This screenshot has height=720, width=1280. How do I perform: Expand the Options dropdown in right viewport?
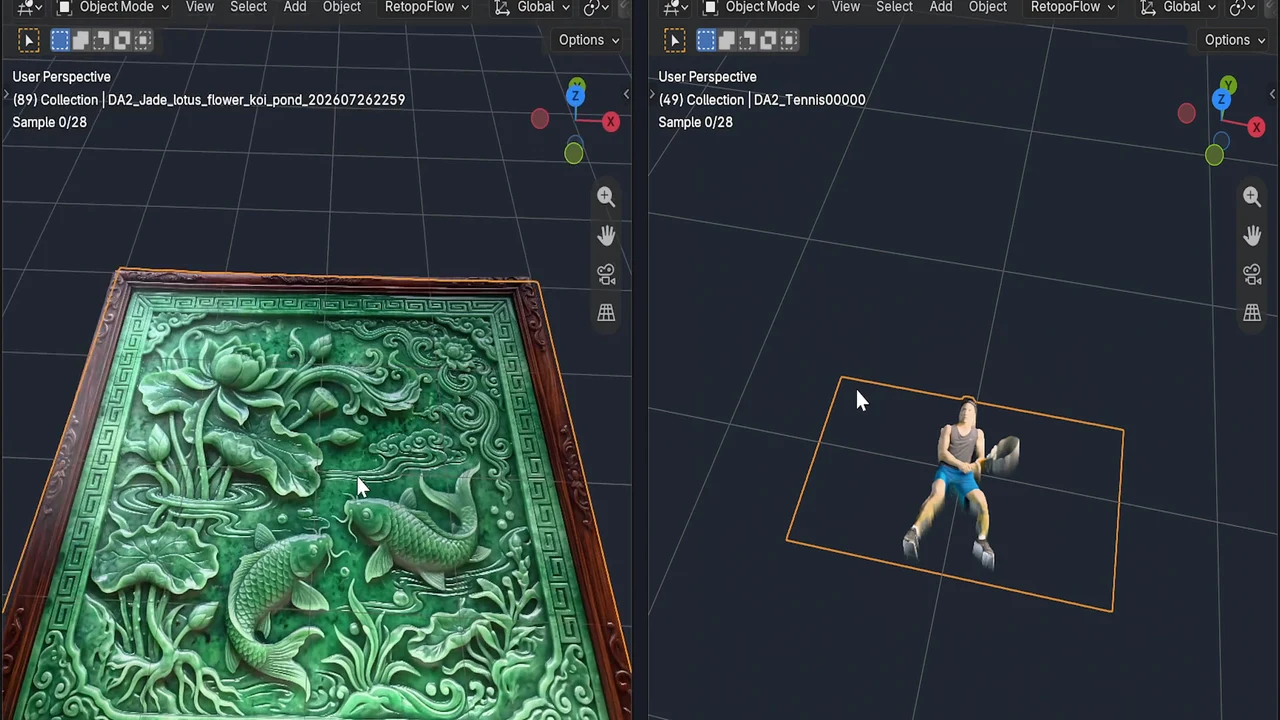tap(1235, 40)
